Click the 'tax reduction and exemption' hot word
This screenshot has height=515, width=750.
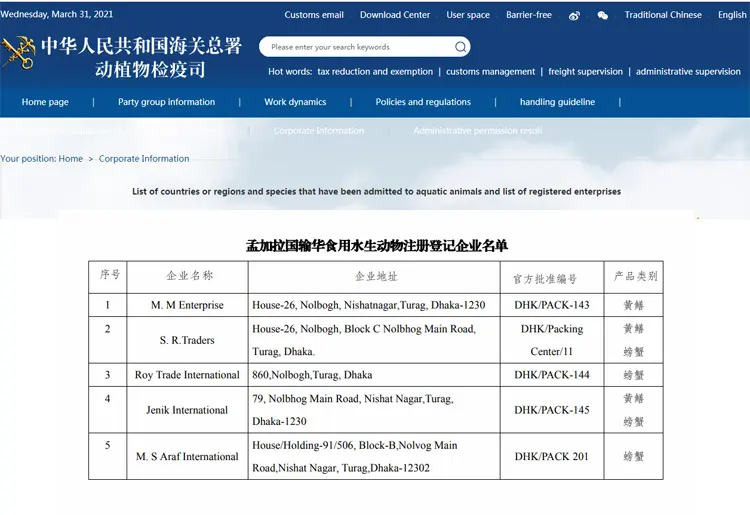(375, 72)
